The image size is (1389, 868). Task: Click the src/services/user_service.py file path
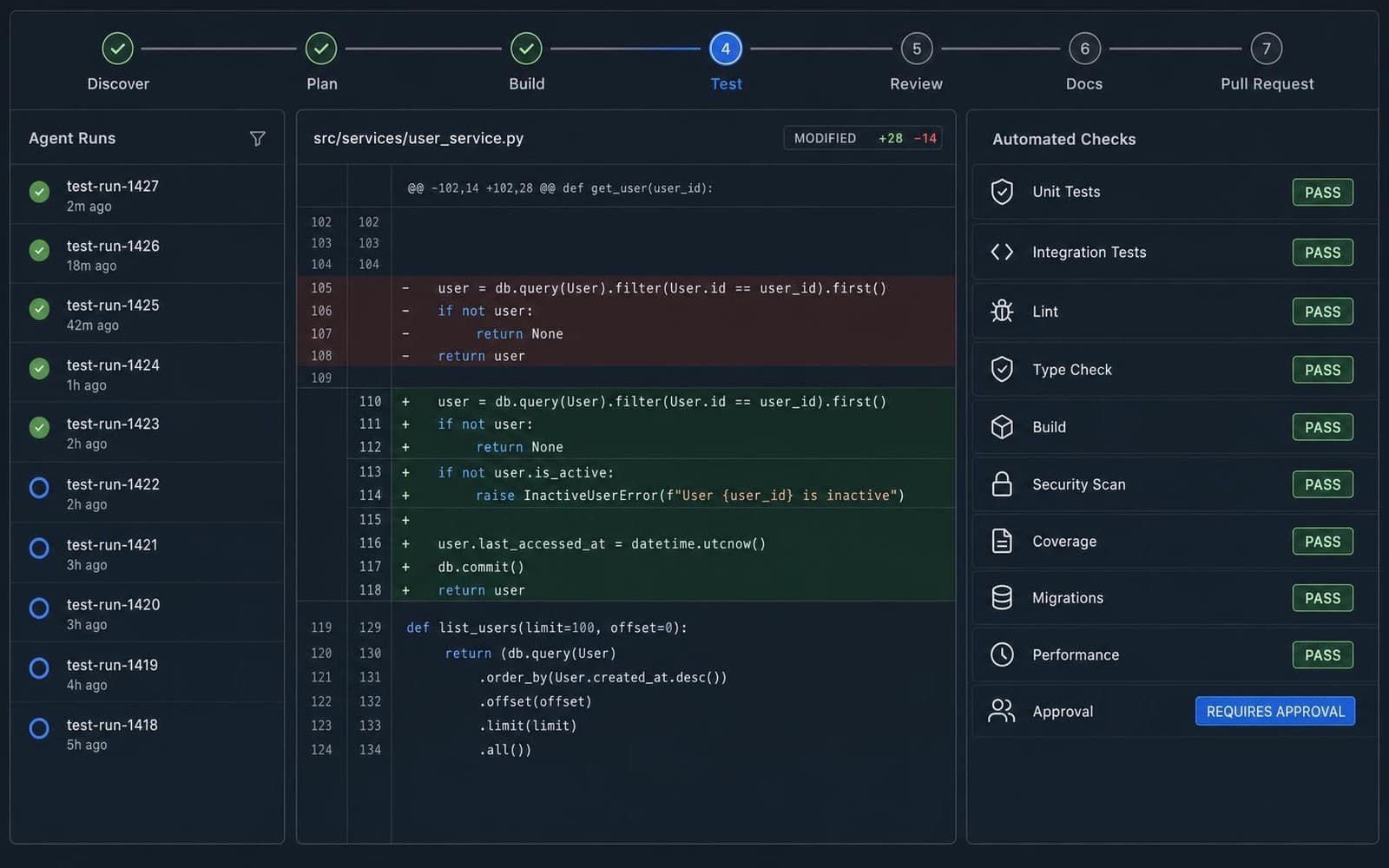point(418,138)
